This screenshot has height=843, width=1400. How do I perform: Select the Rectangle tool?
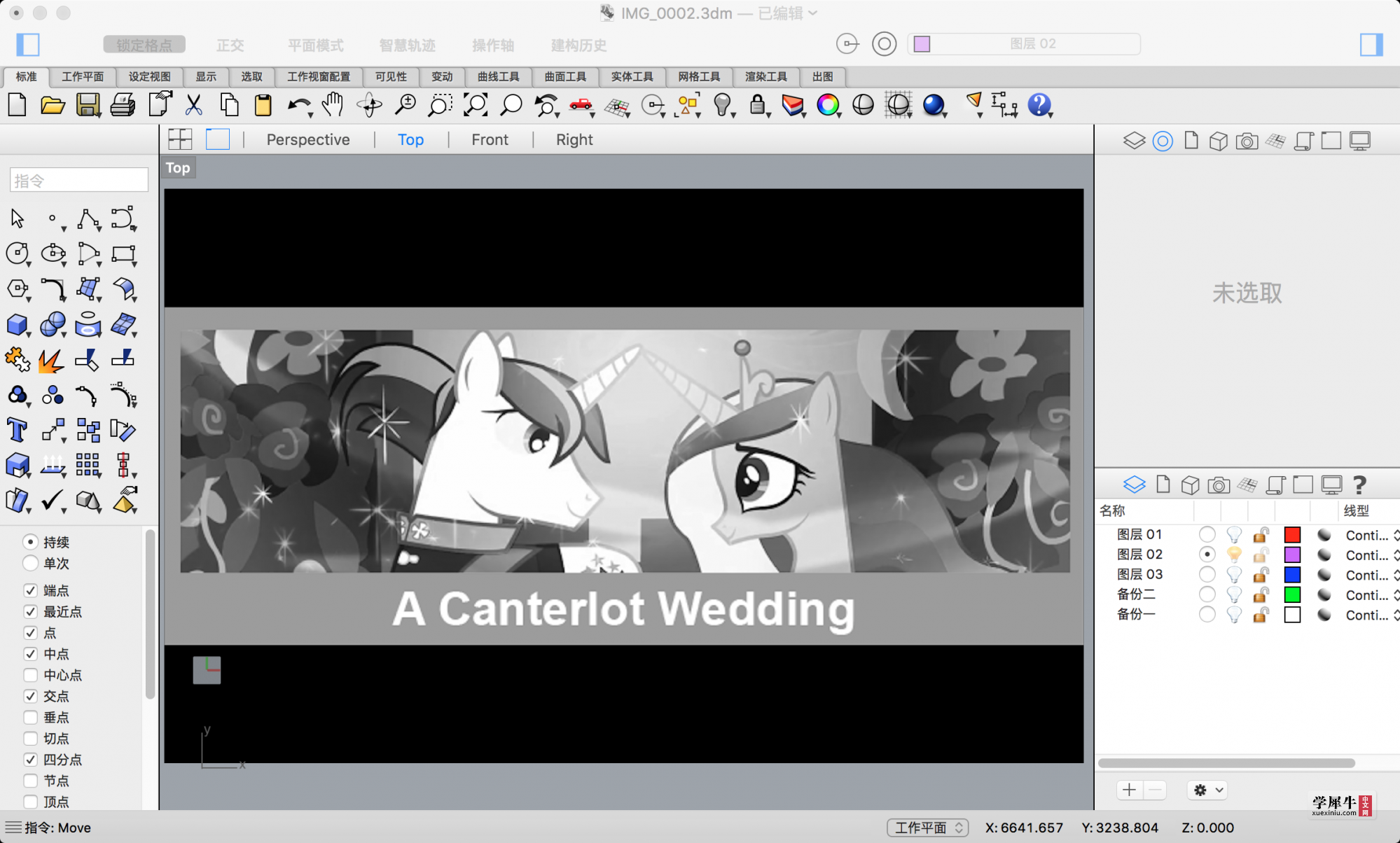[123, 253]
